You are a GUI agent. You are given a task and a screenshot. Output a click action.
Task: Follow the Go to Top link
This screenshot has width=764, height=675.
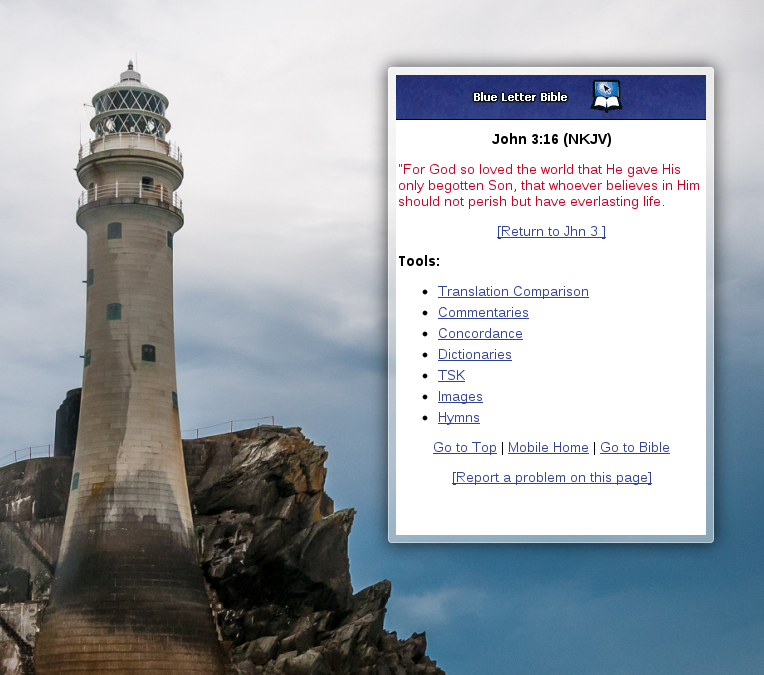click(465, 447)
